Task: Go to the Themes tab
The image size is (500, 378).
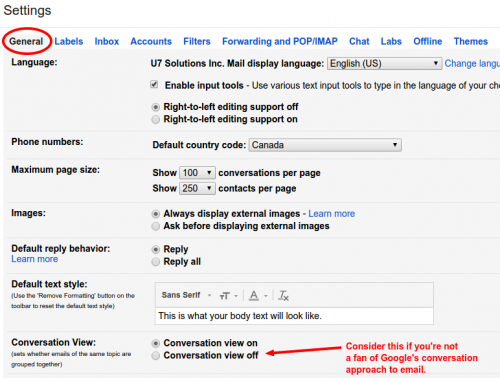Action: point(471,41)
